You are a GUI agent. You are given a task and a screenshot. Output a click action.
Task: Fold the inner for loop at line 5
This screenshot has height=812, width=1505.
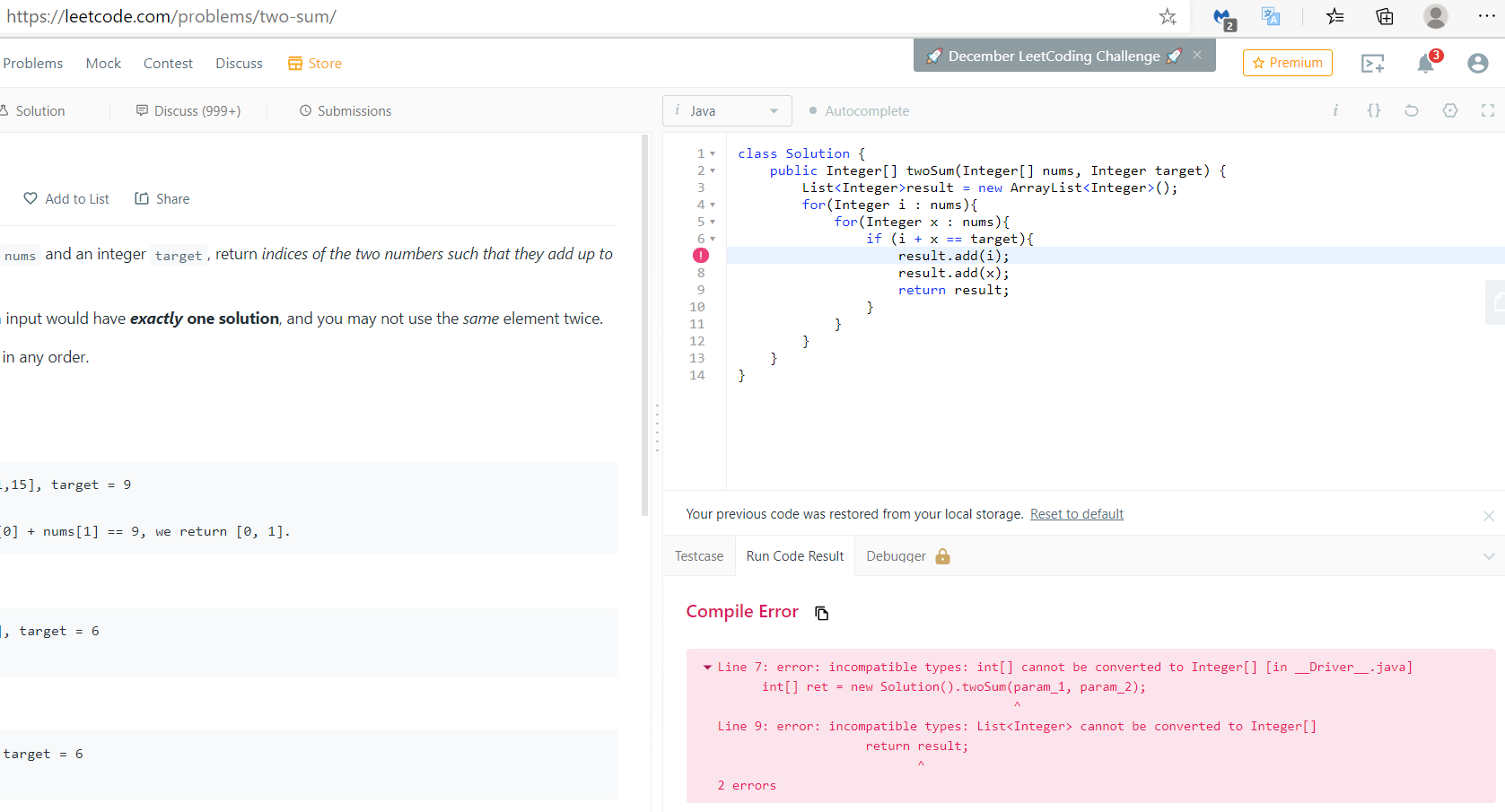coord(713,222)
